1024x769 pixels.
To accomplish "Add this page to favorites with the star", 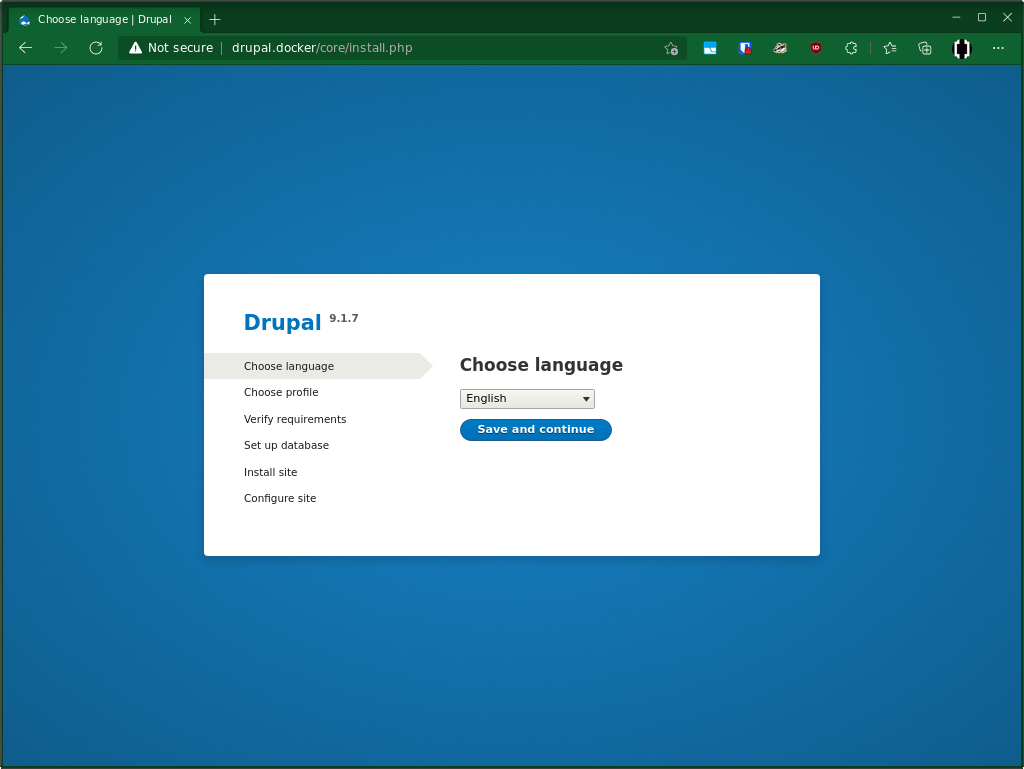I will 670,47.
